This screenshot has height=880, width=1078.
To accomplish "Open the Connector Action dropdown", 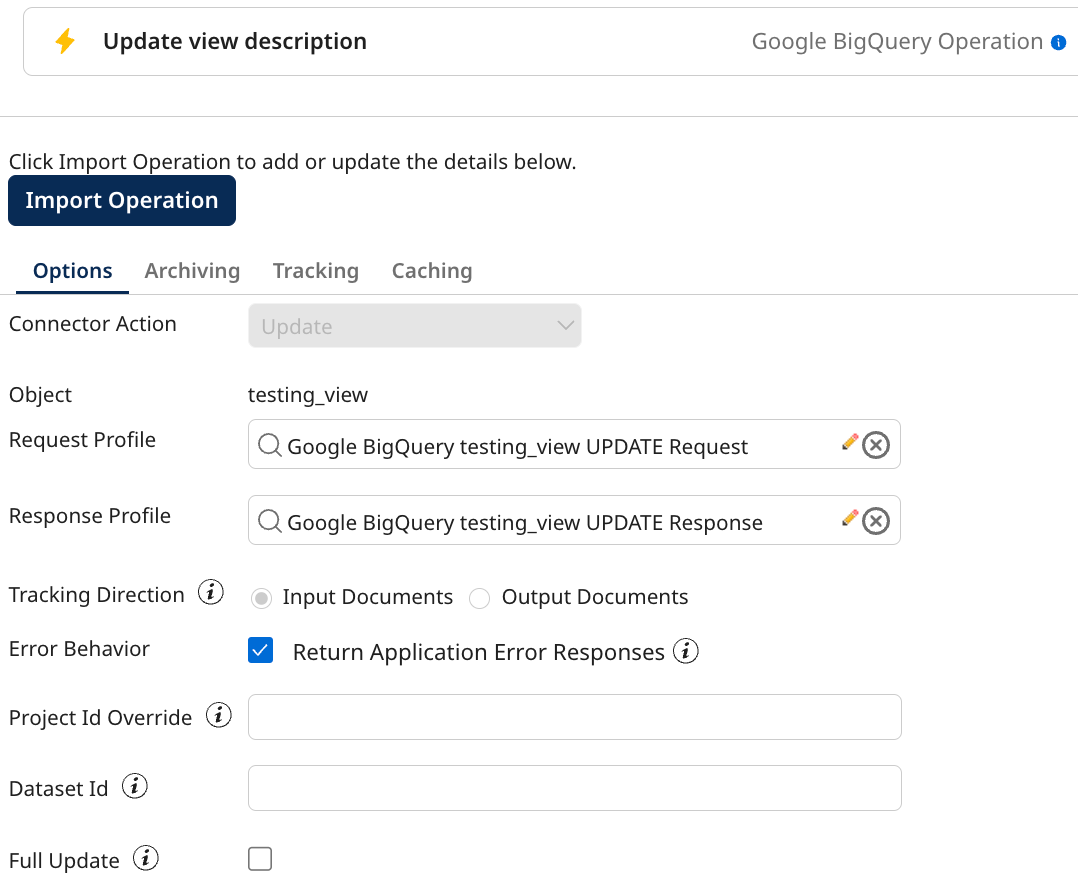I will click(415, 325).
